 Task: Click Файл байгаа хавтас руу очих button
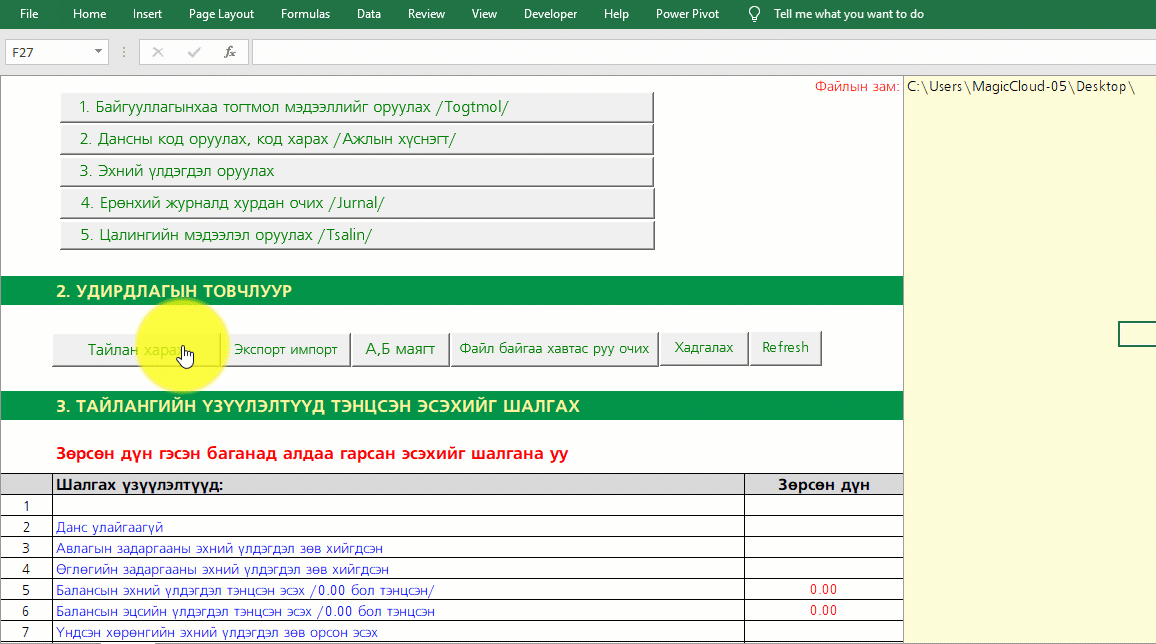pos(554,349)
